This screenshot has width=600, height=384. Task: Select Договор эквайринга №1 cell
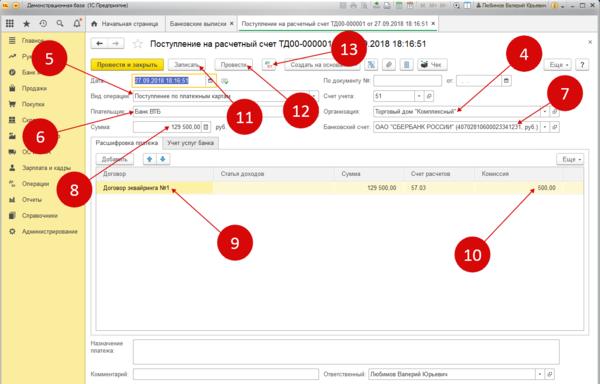point(155,188)
